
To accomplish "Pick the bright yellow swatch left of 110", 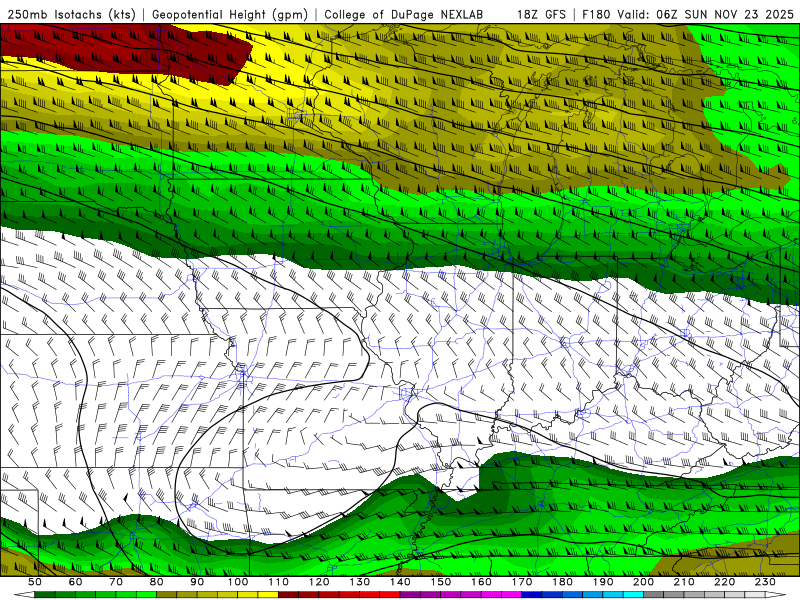I will click(268, 594).
